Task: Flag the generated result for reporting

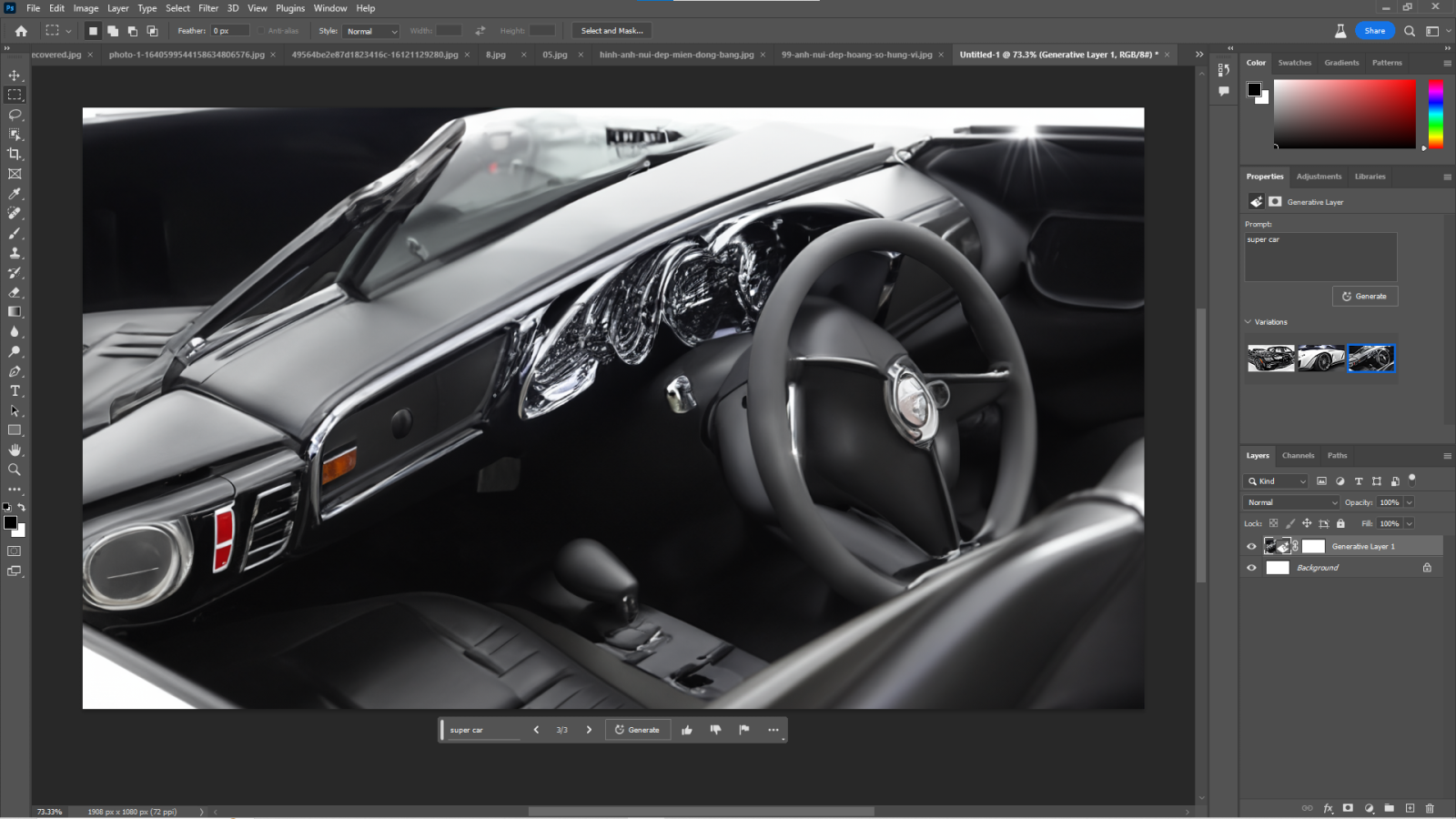Action: click(x=744, y=730)
